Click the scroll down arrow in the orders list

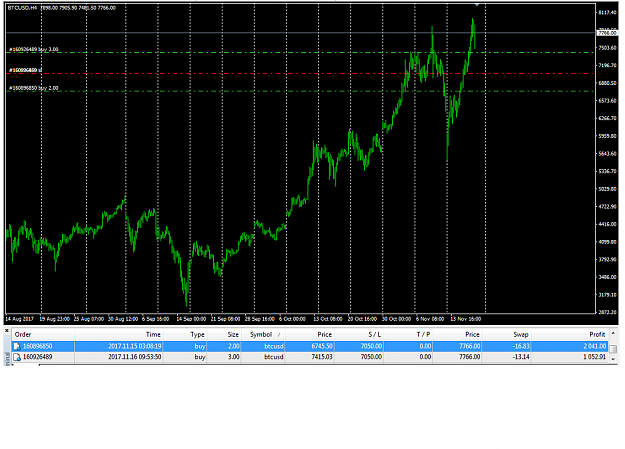click(613, 359)
